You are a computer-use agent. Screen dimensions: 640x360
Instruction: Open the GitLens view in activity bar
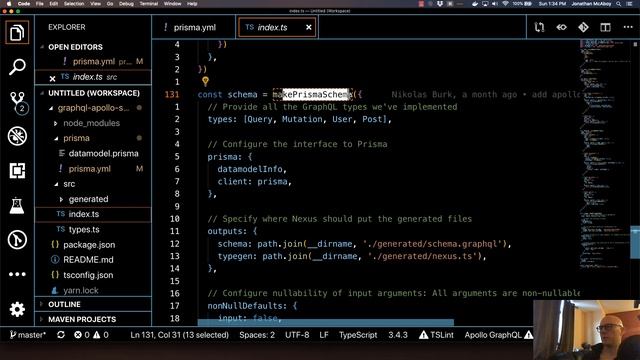coord(17,240)
